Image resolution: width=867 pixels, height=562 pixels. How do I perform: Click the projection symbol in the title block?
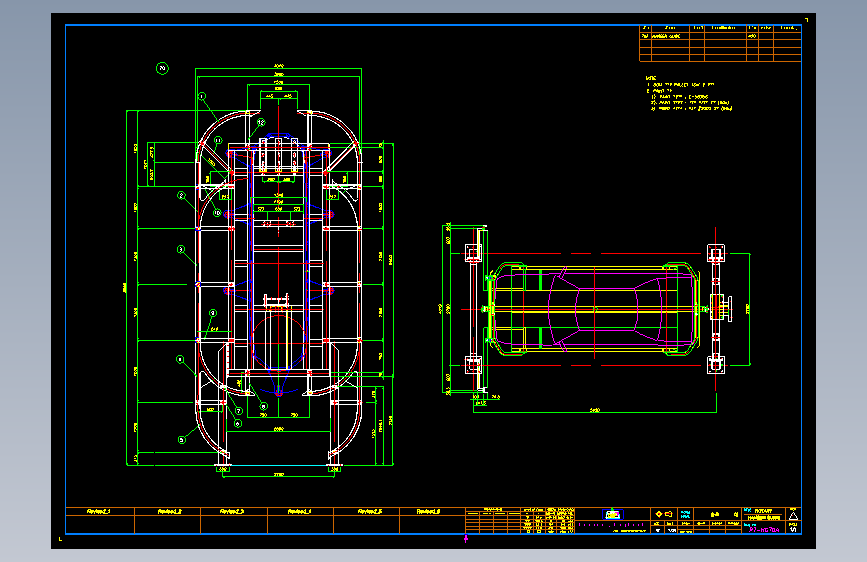coord(664,514)
